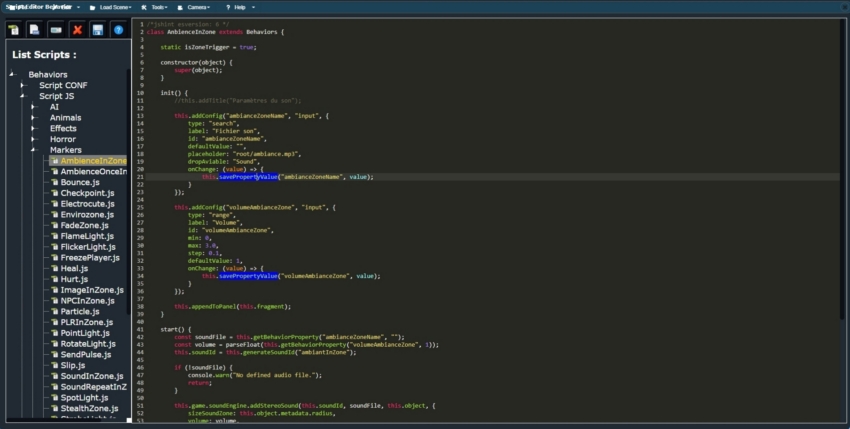The height and width of the screenshot is (429, 850).
Task: Click the blue help question icon
Action: coord(118,30)
